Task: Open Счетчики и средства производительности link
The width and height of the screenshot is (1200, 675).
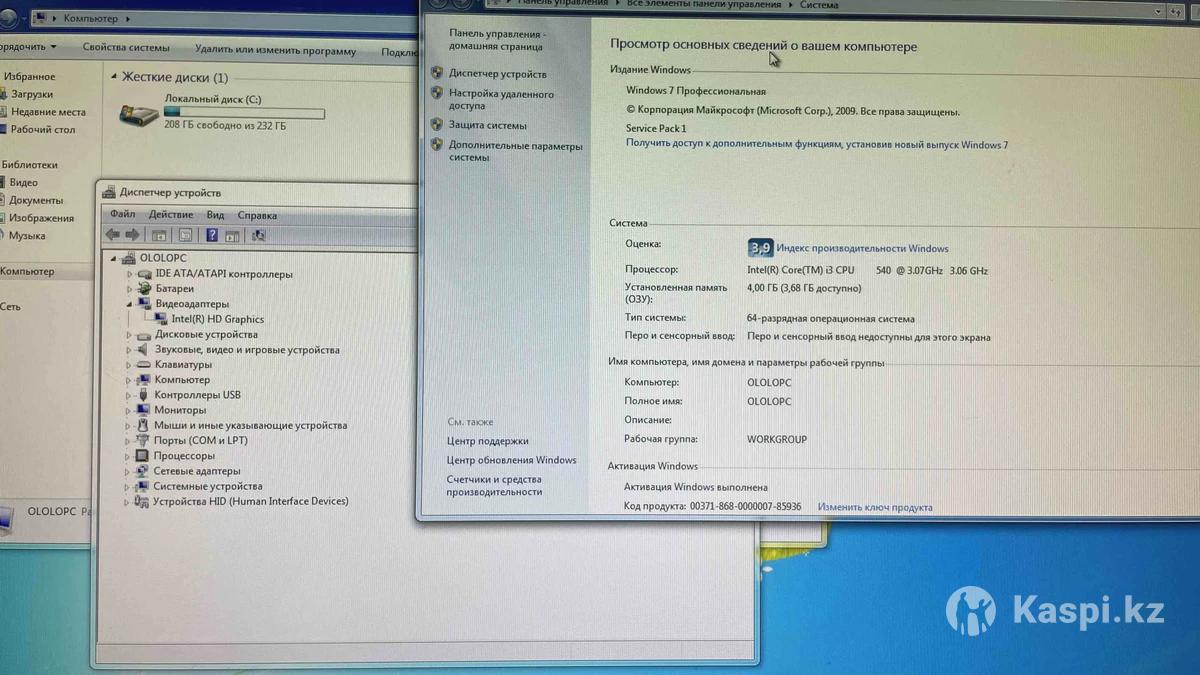Action: (494, 485)
